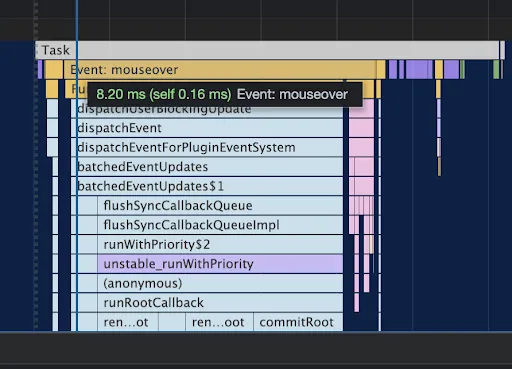Click the batchedEventUpdates frame
The height and width of the screenshot is (369, 512).
point(207,167)
